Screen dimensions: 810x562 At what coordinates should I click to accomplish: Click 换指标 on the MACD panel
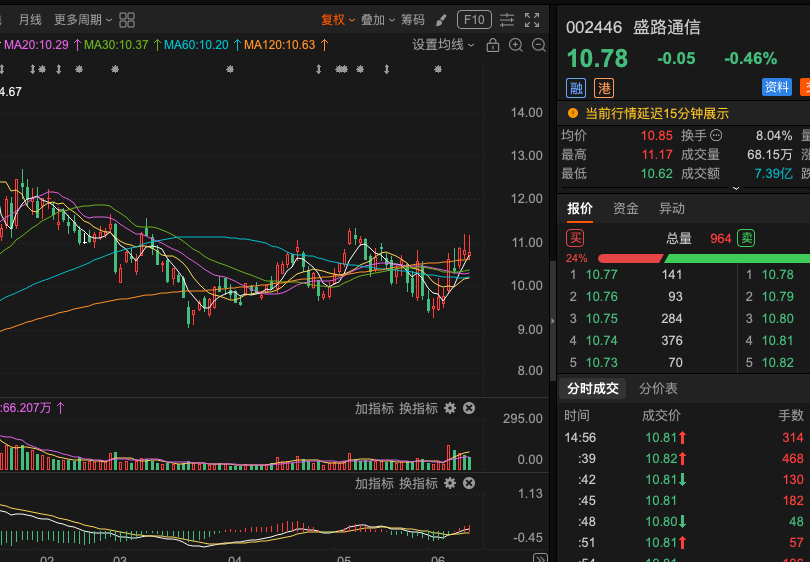[x=418, y=483]
